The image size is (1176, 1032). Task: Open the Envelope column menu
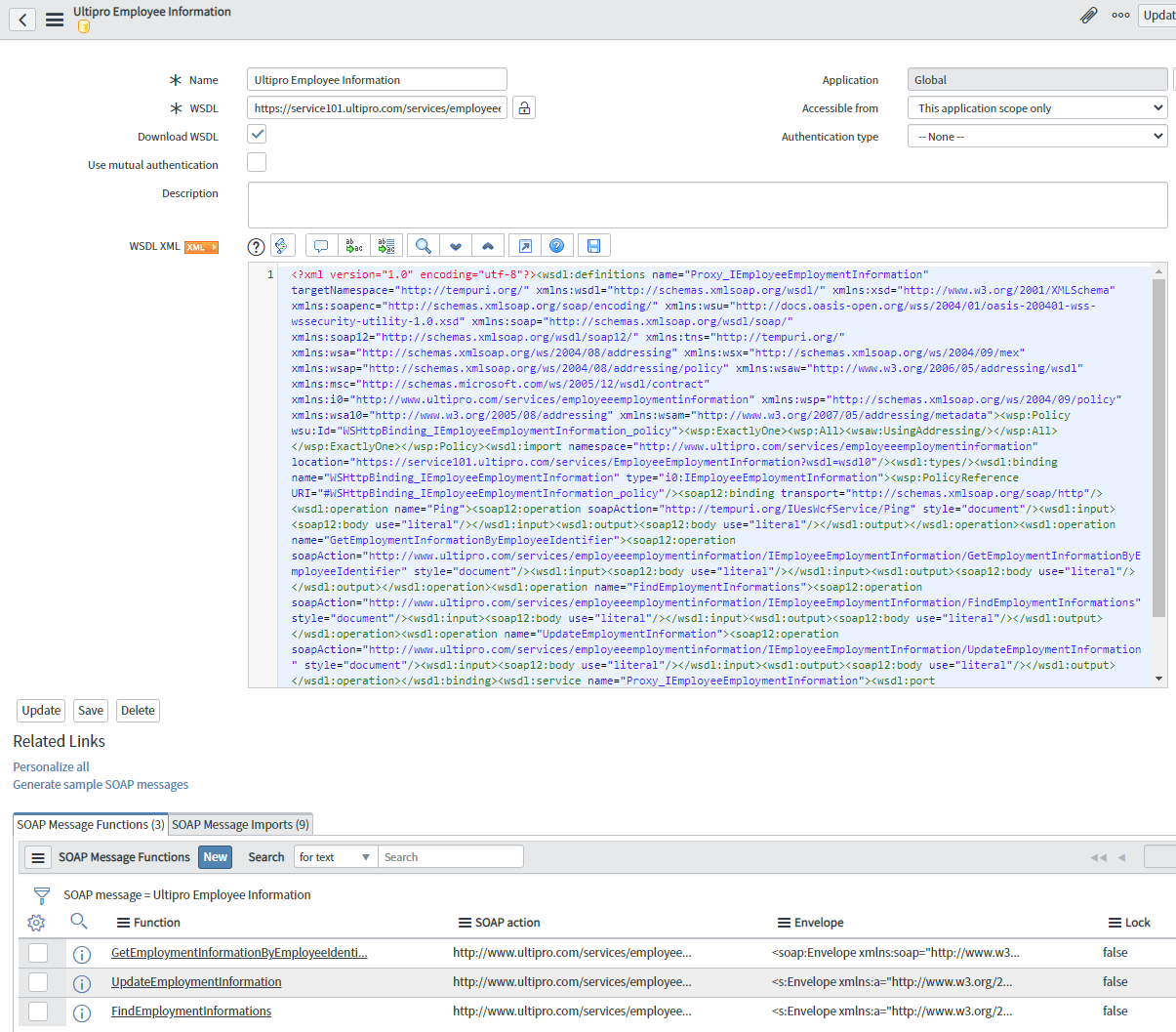tap(784, 923)
